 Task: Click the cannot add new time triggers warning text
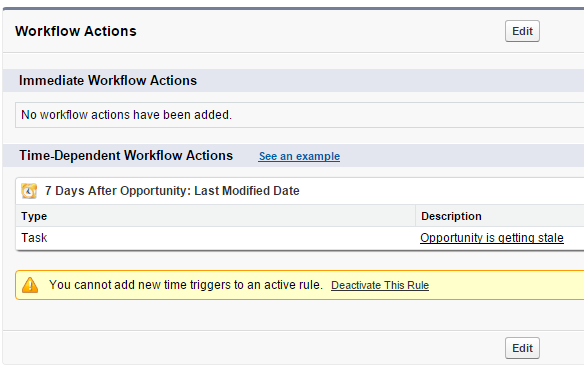click(x=186, y=285)
